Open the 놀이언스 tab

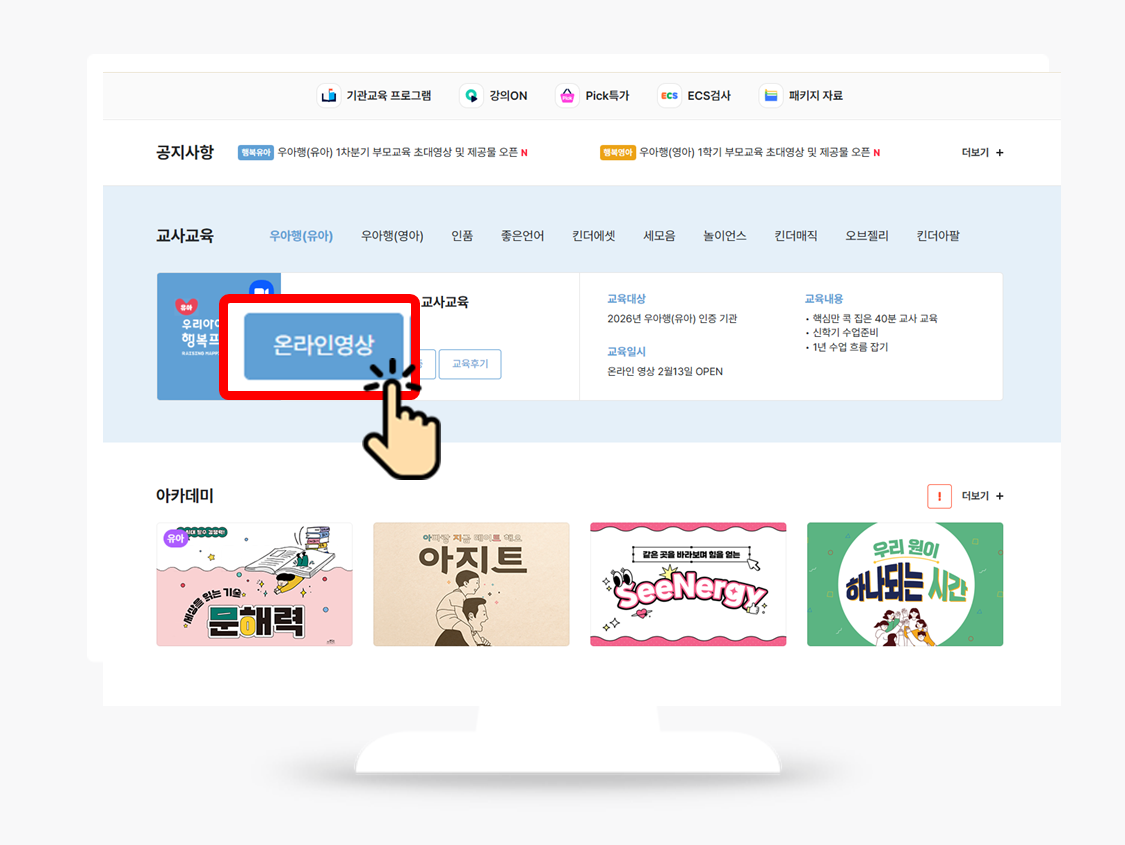pyautogui.click(x=724, y=235)
